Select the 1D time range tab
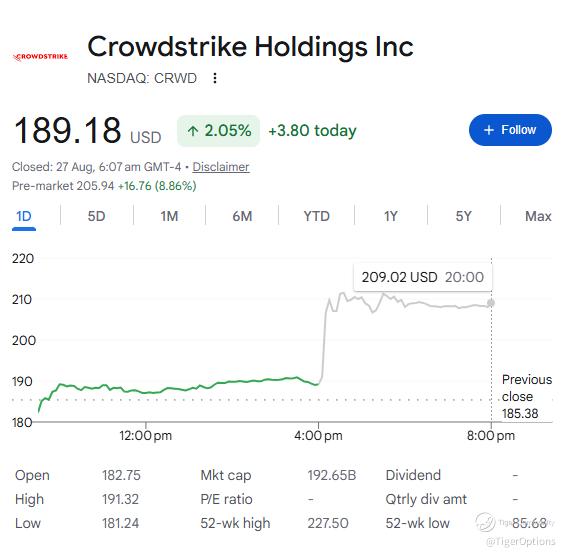 coord(24,217)
